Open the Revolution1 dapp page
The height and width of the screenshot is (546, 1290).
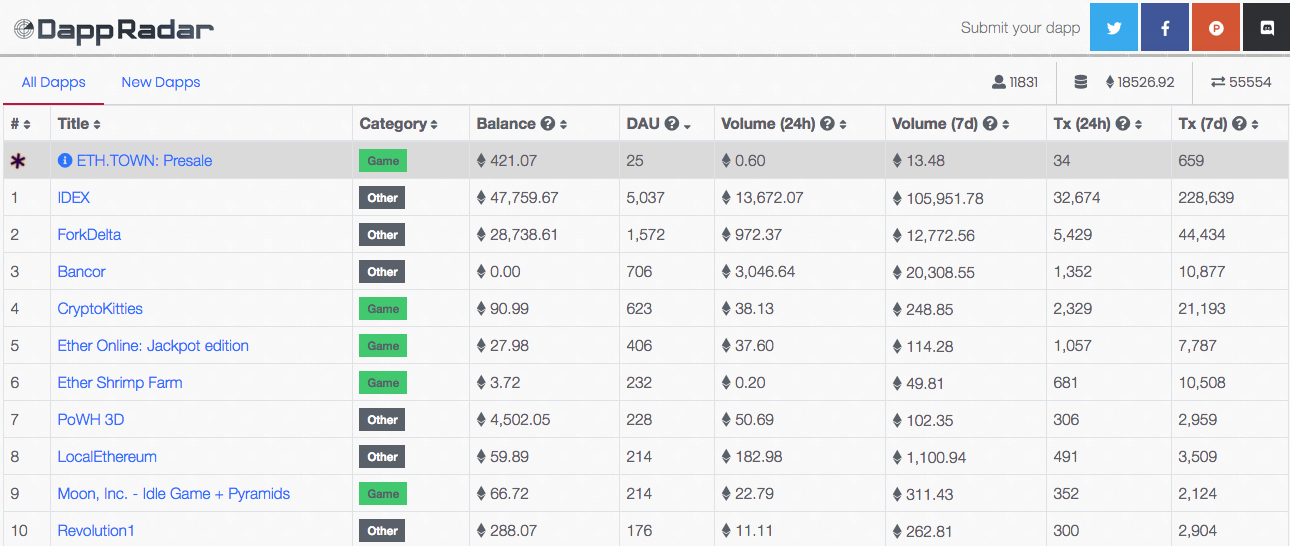(x=96, y=530)
